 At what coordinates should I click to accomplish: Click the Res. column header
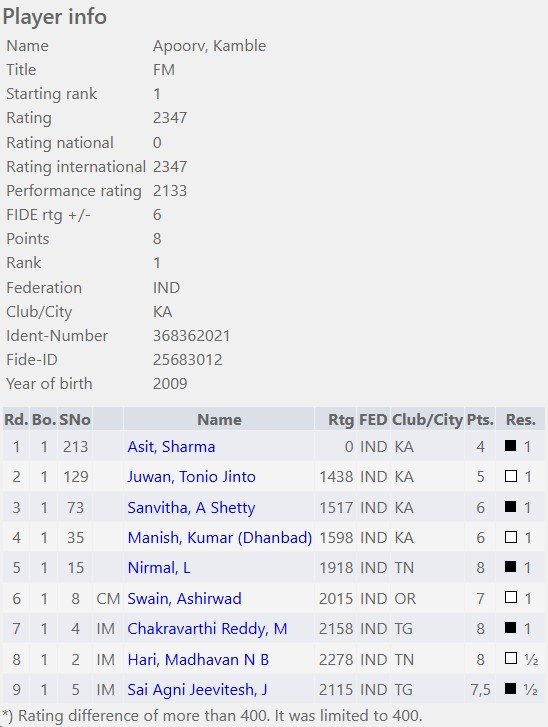520,420
